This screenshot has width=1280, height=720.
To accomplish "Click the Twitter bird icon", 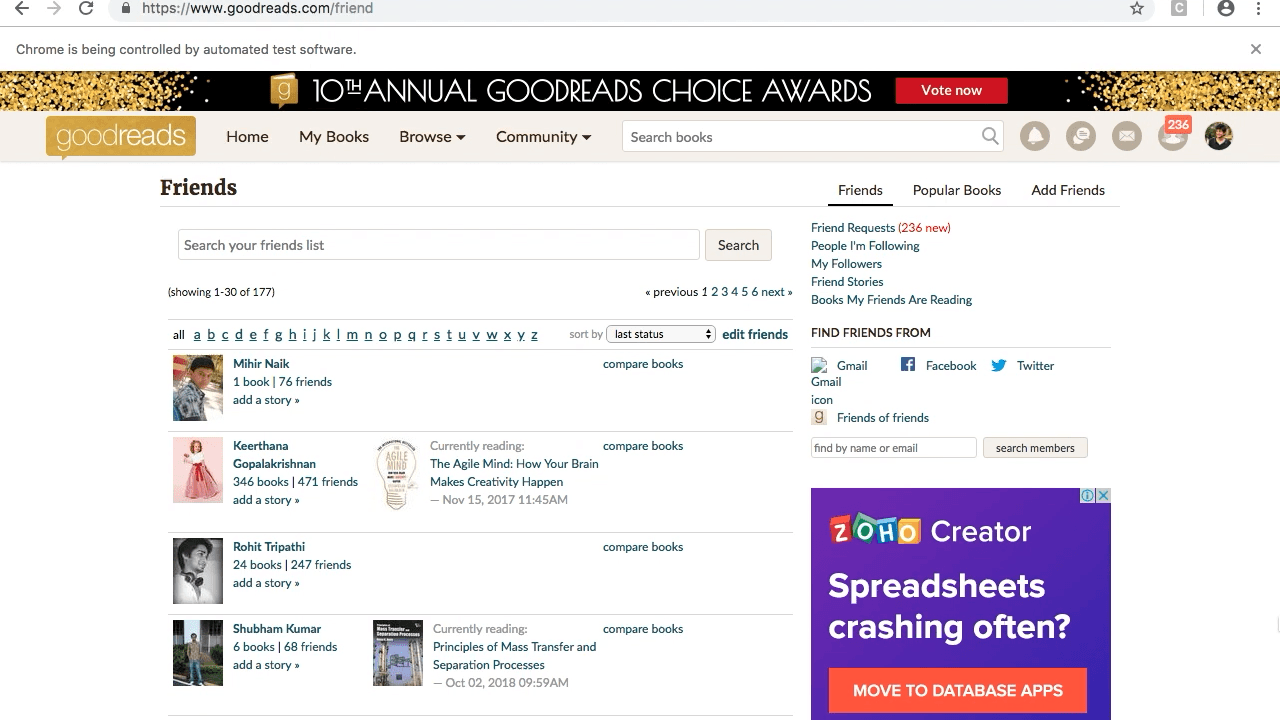I will point(999,365).
